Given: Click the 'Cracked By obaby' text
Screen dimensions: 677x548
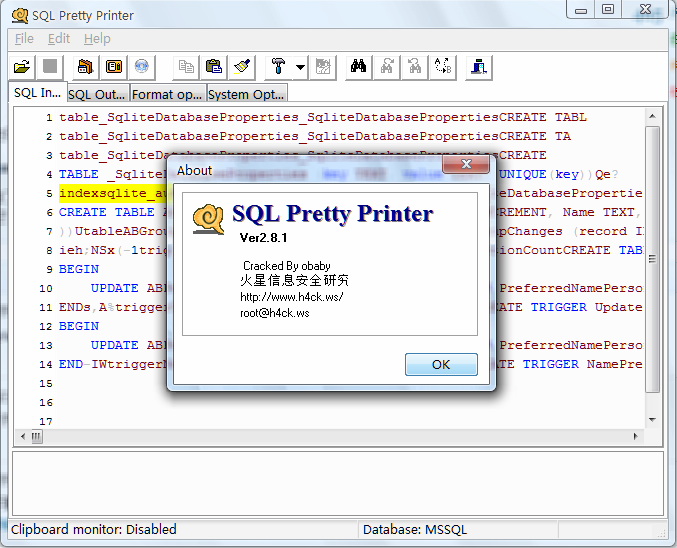Looking at the screenshot, I should (x=287, y=266).
